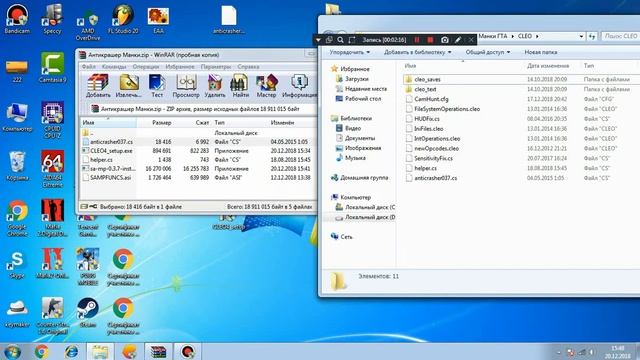Select the CPUID CPU-Z desktop icon
Viewport: 640px width, 360px height.
click(52, 119)
